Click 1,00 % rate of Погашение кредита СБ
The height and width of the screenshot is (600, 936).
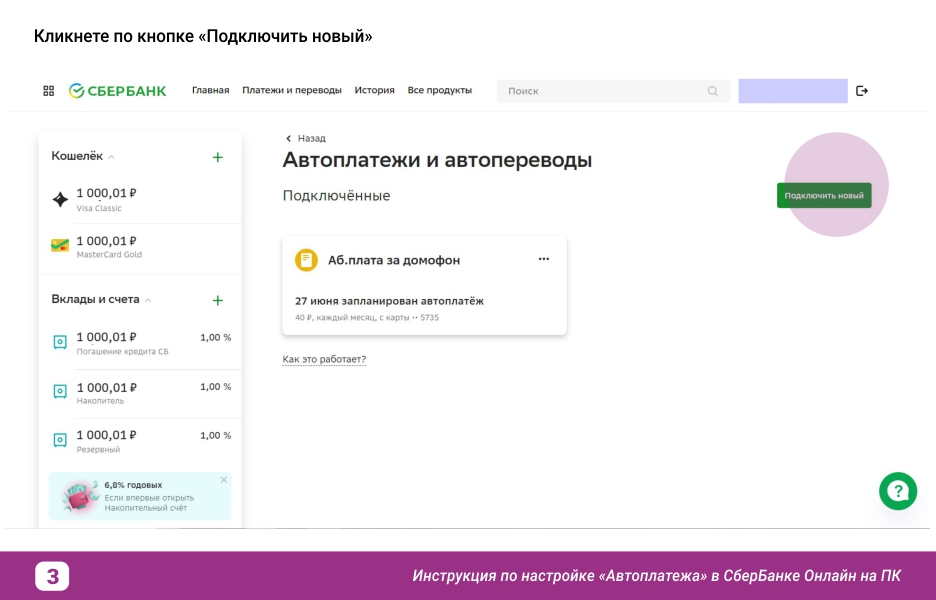pyautogui.click(x=215, y=337)
